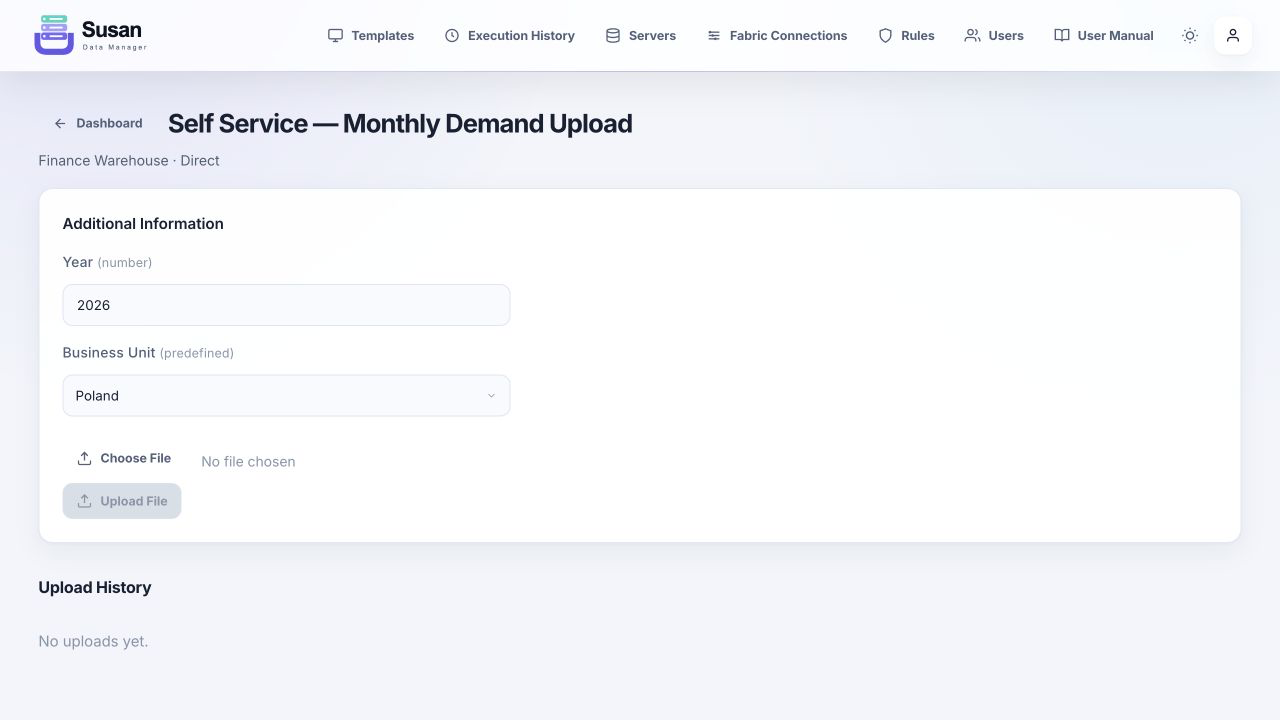Open the Templates nav item
1280x720 pixels.
click(x=371, y=35)
